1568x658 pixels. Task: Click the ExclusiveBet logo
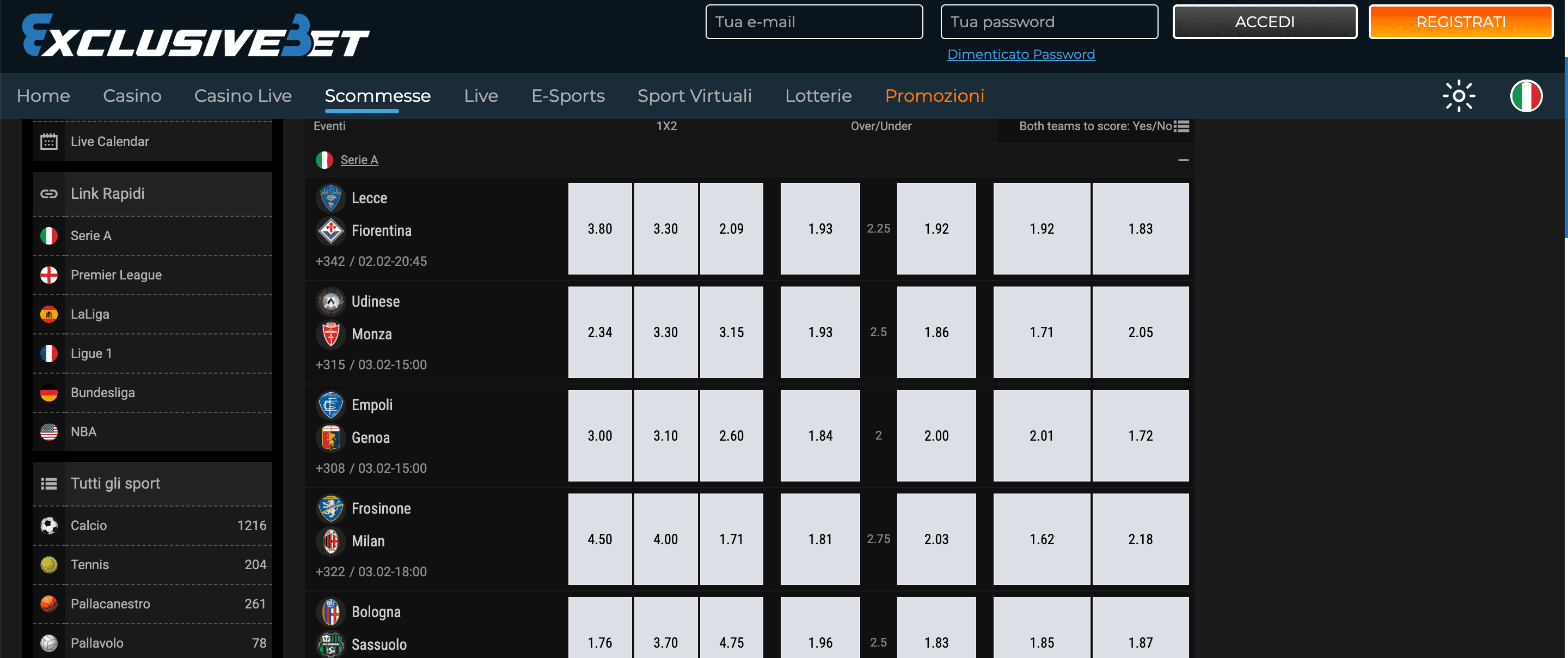195,36
